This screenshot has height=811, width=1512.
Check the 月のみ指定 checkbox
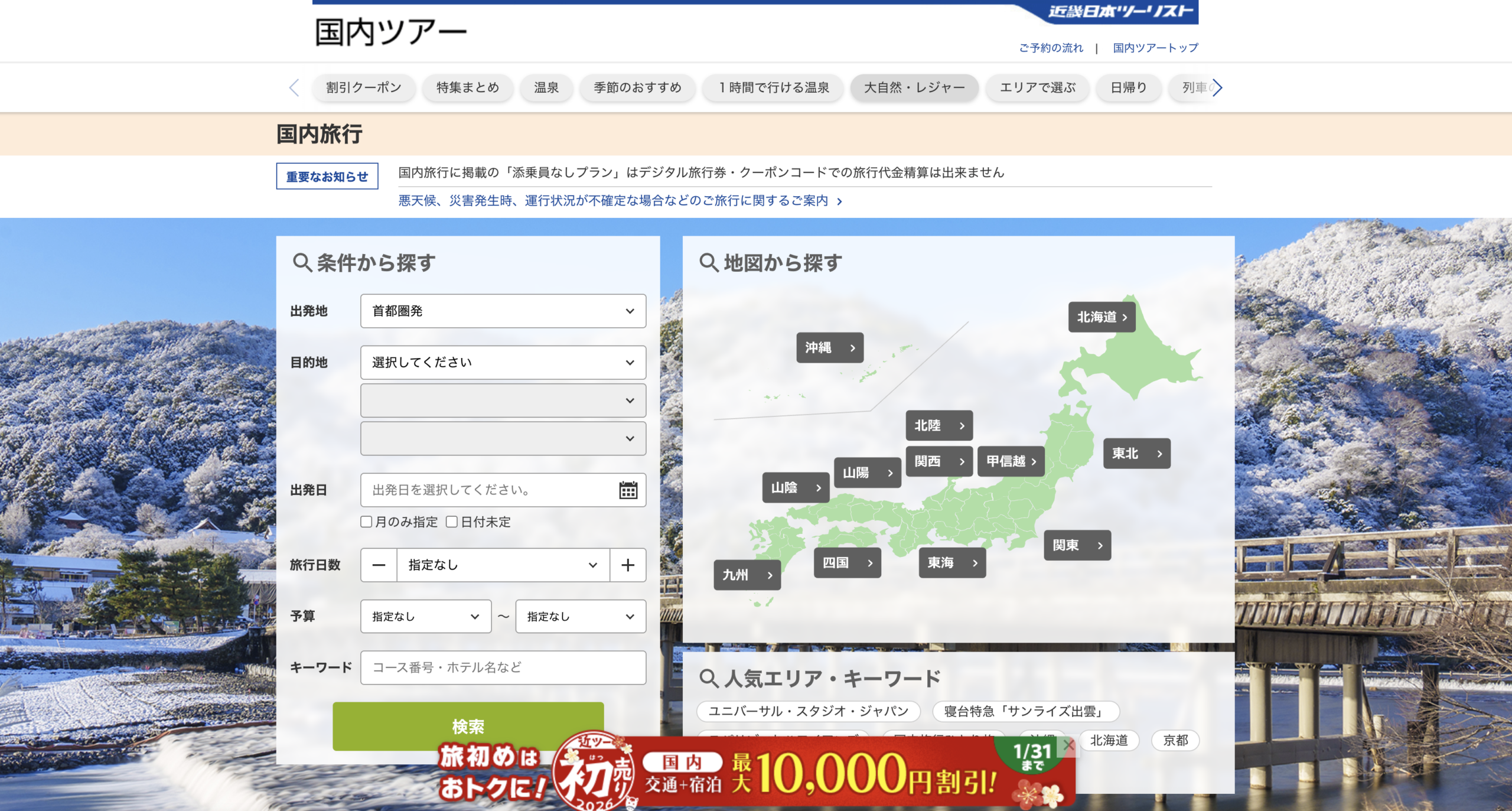(366, 522)
